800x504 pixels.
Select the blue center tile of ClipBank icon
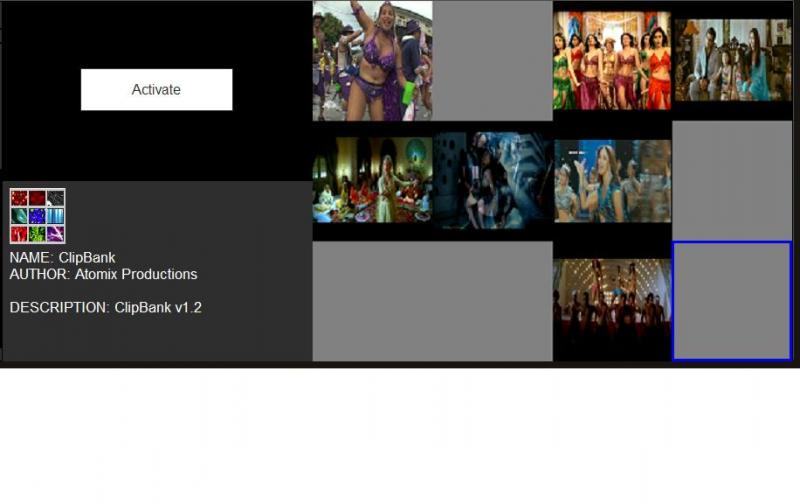point(37,216)
